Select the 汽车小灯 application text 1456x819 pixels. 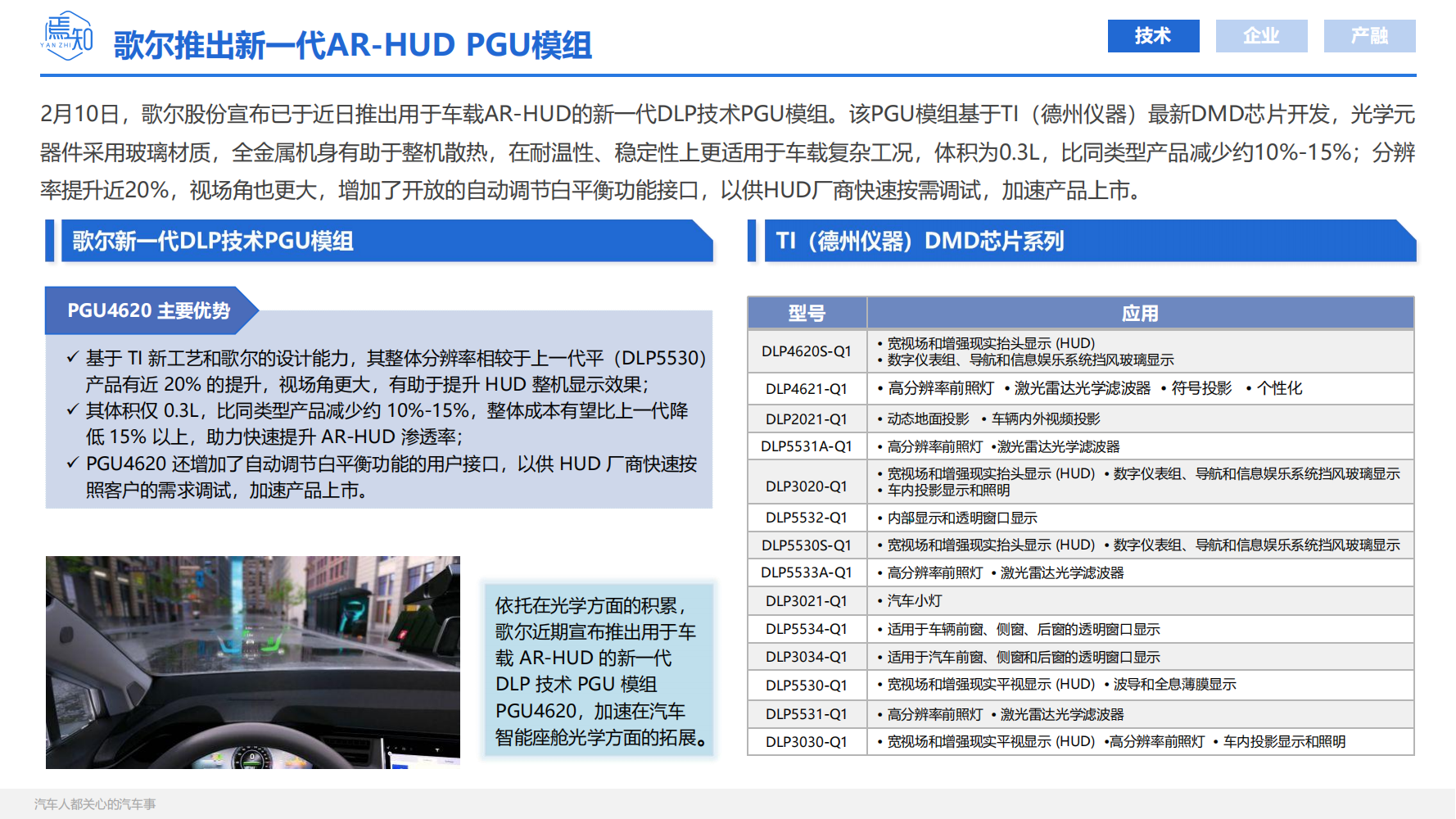[915, 601]
